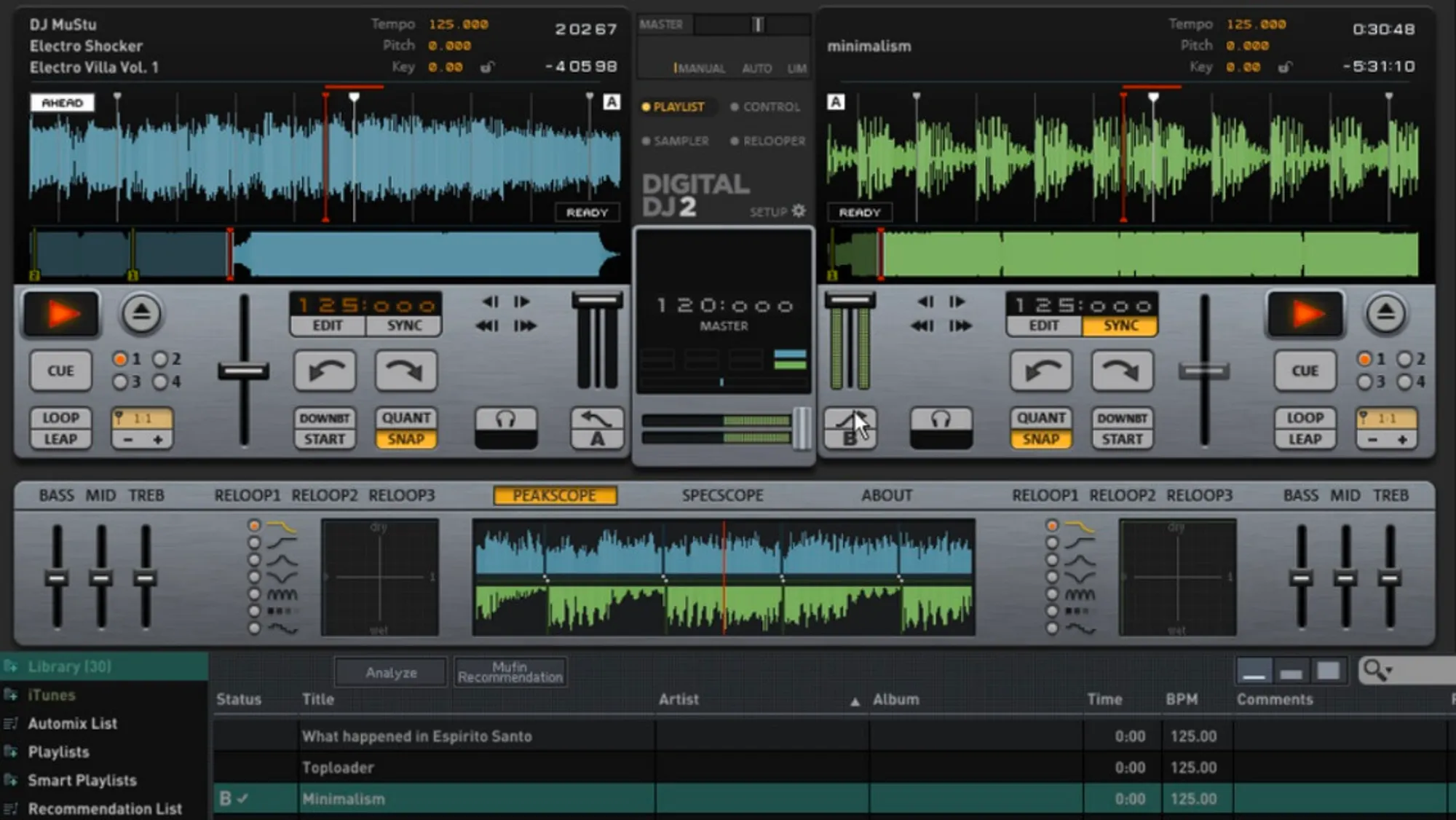Sort the library by the Artist column

coord(678,699)
